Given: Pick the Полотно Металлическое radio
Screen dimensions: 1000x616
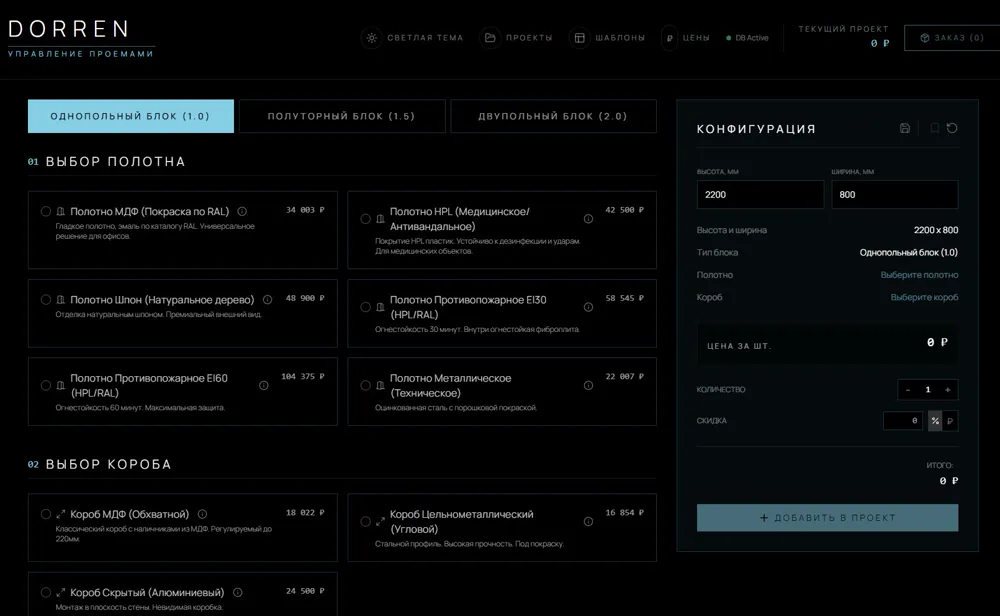Looking at the screenshot, I should (x=365, y=385).
